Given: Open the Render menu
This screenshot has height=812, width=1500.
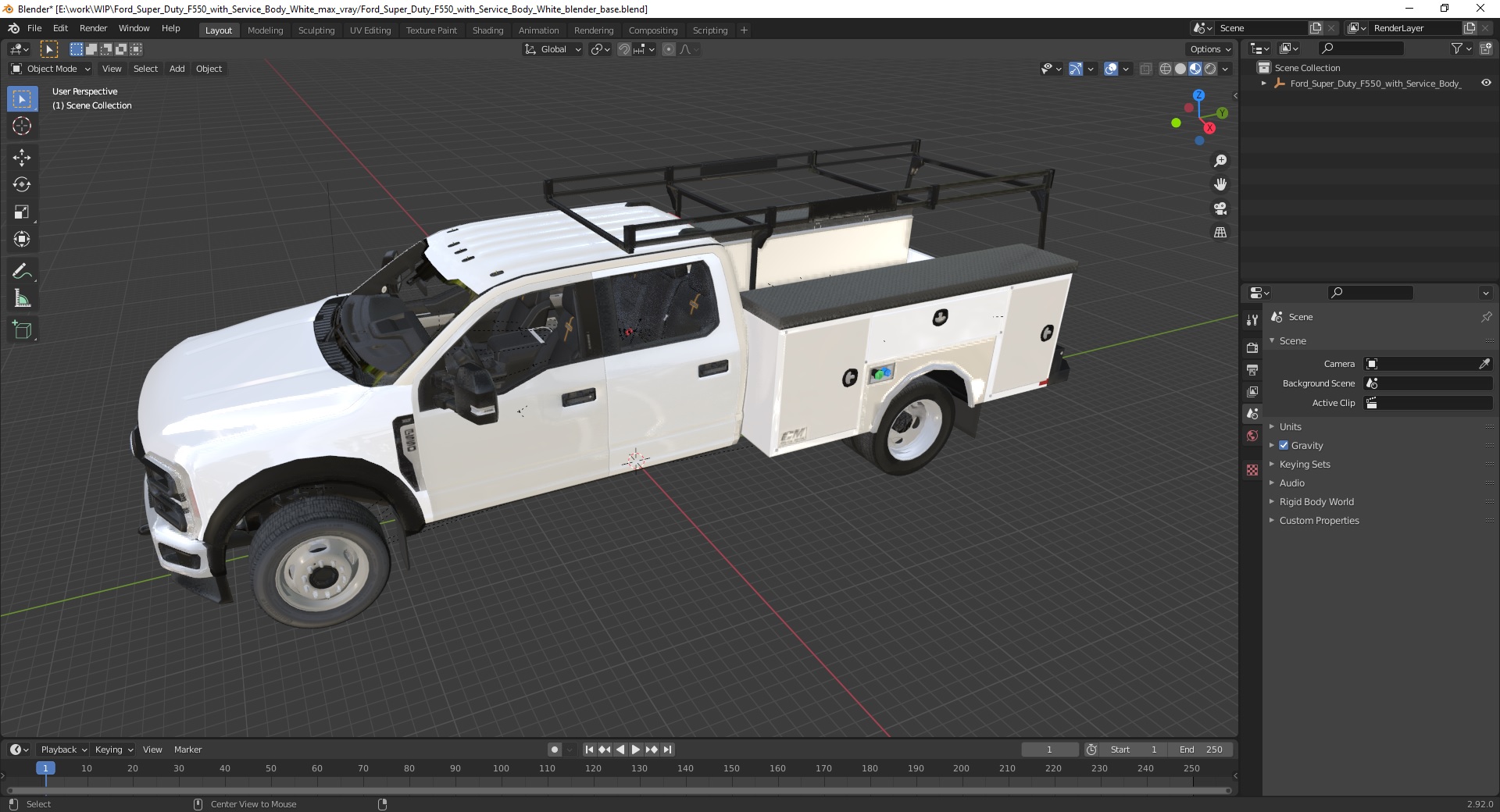Looking at the screenshot, I should [93, 28].
